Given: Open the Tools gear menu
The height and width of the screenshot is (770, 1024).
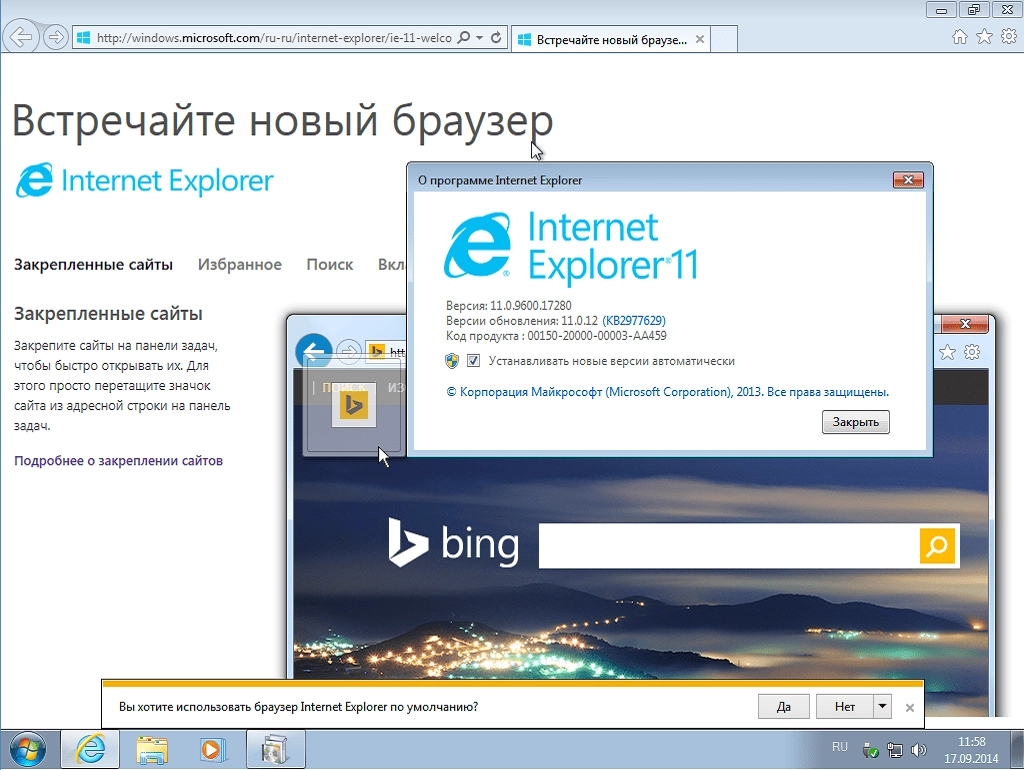Looking at the screenshot, I should pyautogui.click(x=1009, y=37).
